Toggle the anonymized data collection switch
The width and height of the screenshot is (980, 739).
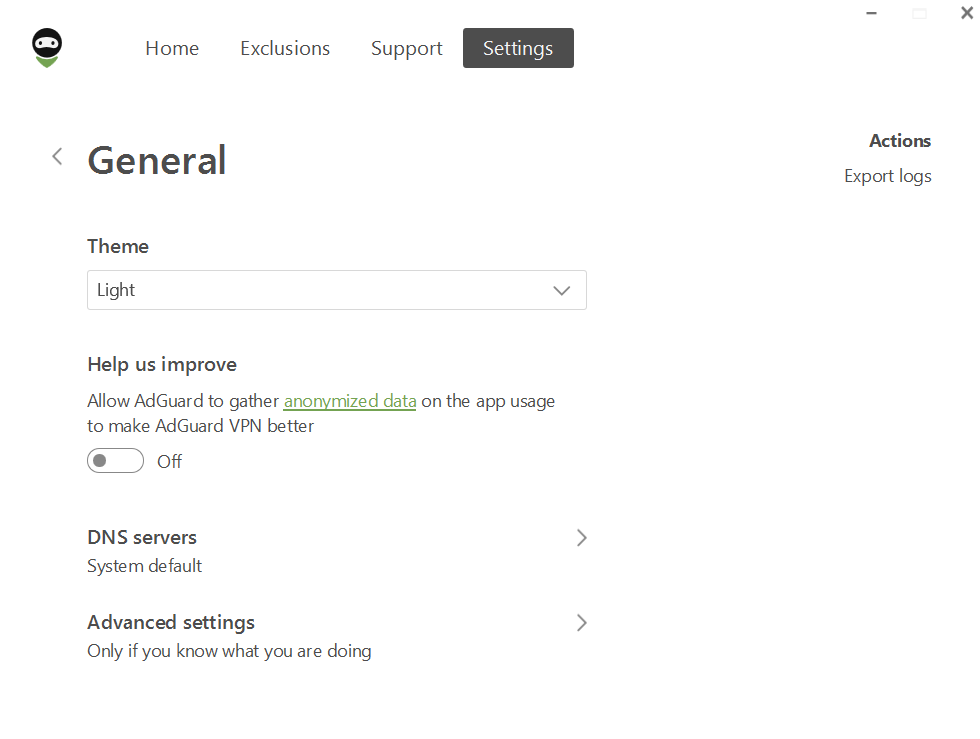(x=116, y=461)
